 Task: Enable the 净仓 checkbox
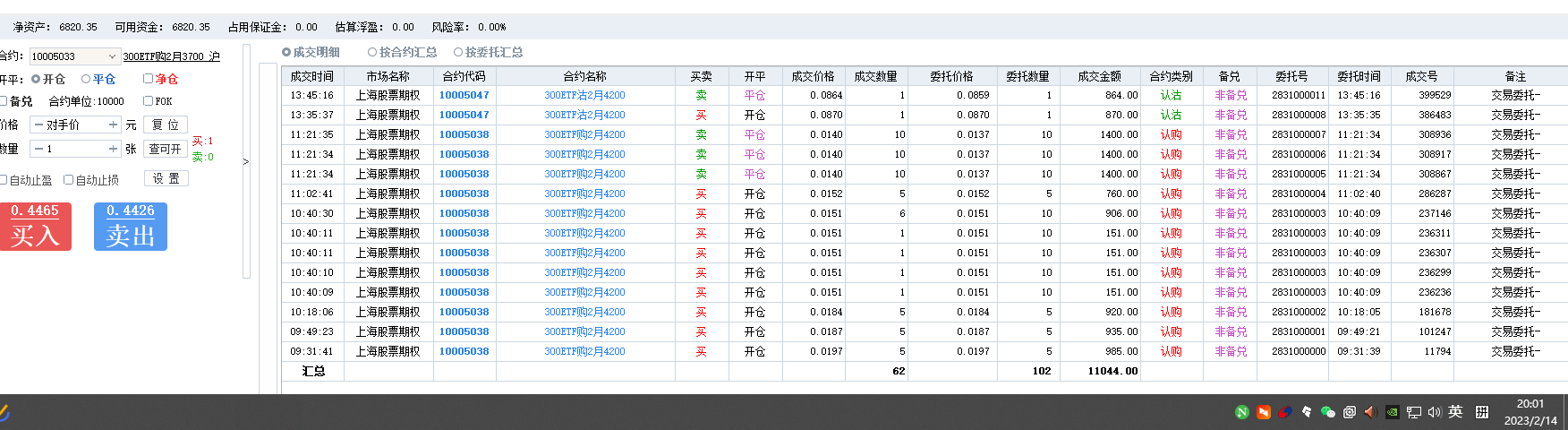pos(149,79)
